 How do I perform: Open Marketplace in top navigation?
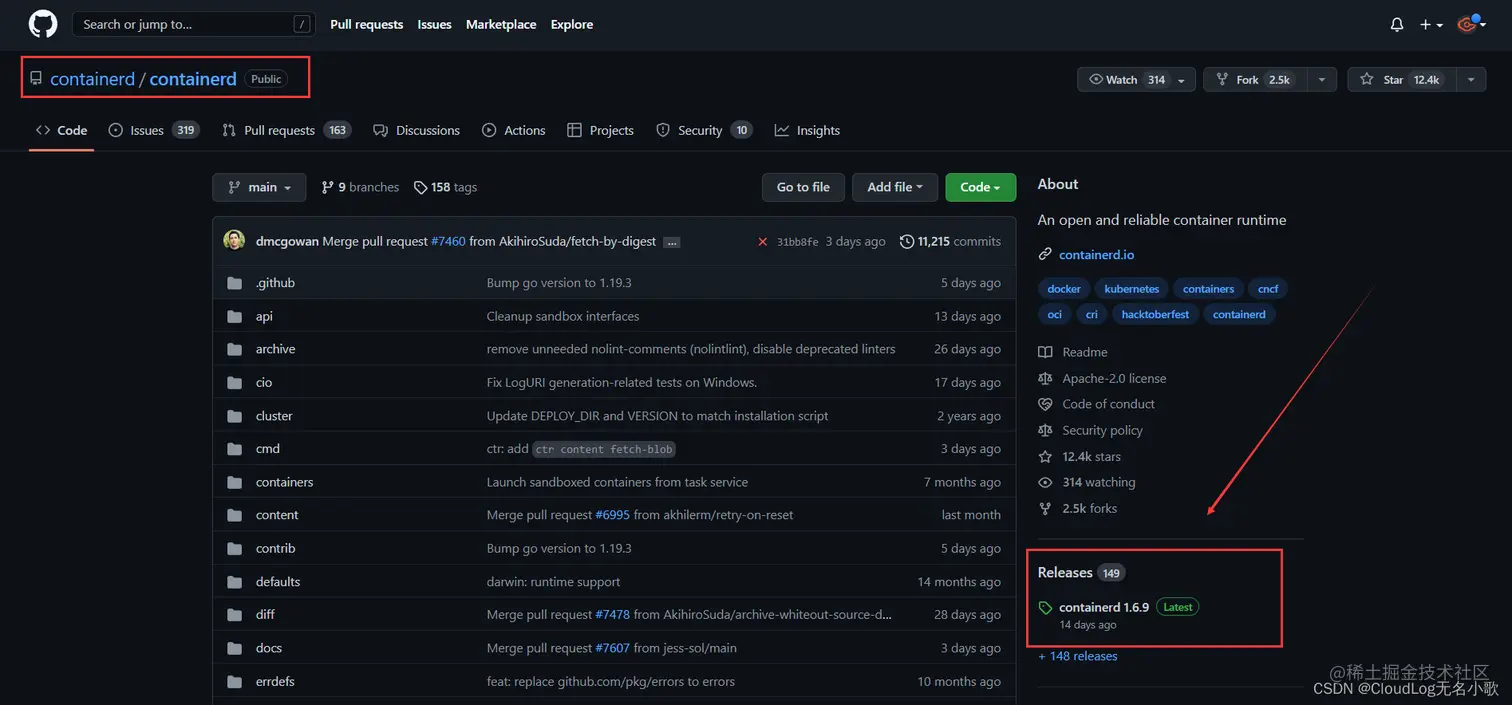501,24
